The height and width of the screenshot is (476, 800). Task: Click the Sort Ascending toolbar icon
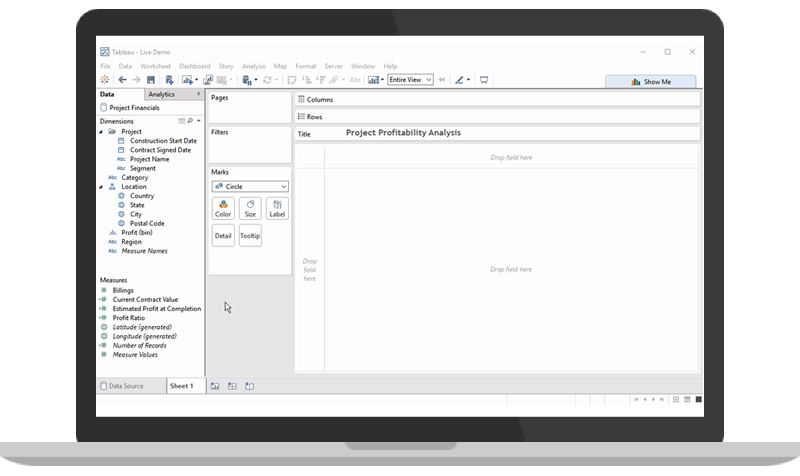(x=307, y=80)
